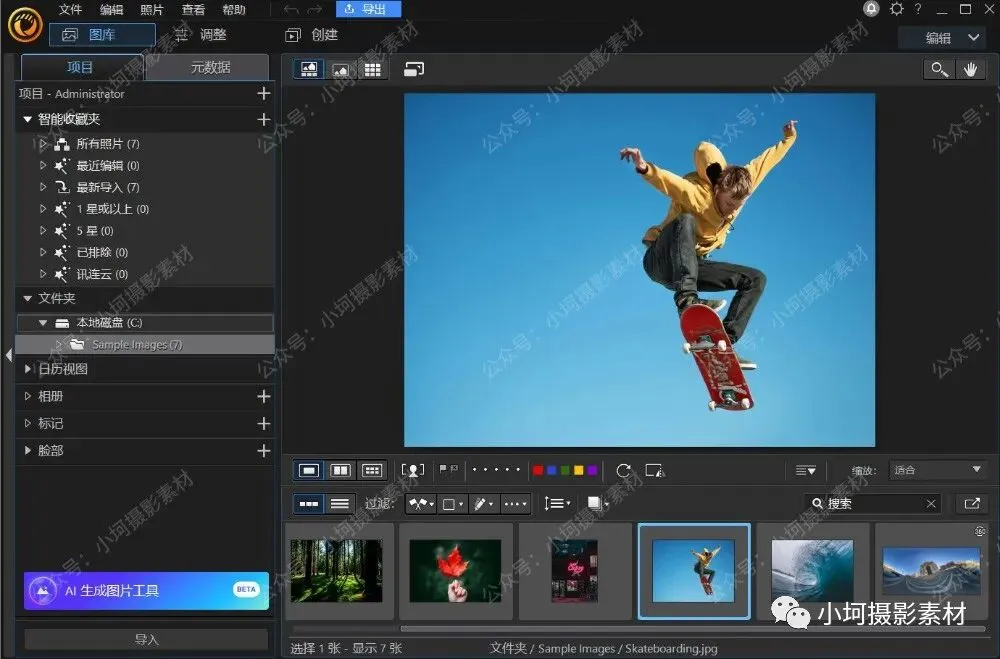The width and height of the screenshot is (1000, 659).
Task: Toggle compare two photos view
Action: (341, 470)
